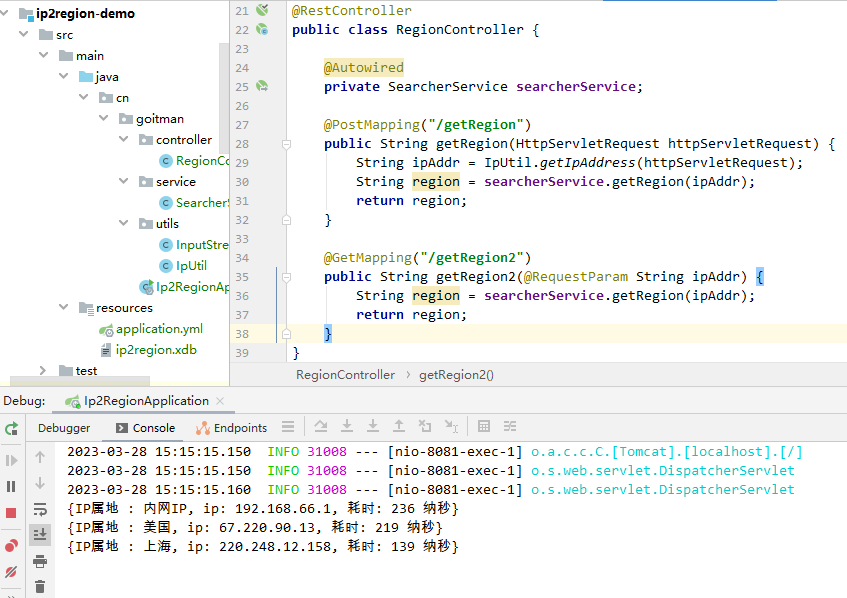847x598 pixels.
Task: Close the Ip2RegionApplication debug session tab
Action: click(x=220, y=401)
